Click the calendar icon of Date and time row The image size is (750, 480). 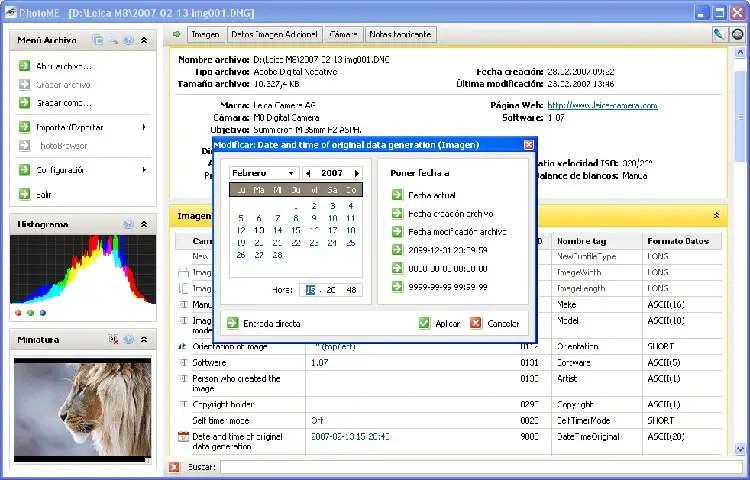[183, 436]
